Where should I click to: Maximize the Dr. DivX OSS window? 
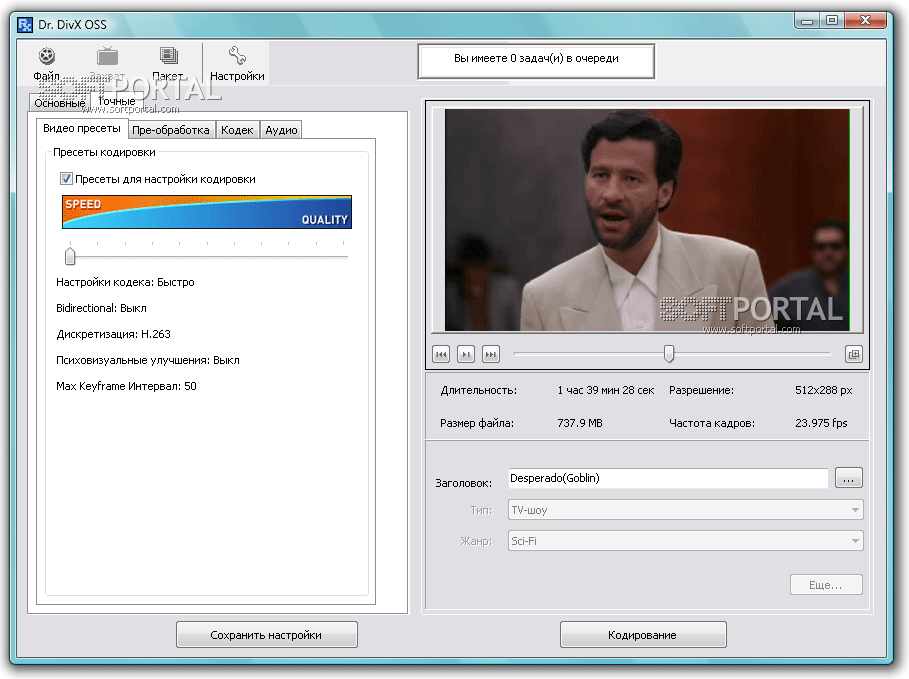tap(832, 21)
